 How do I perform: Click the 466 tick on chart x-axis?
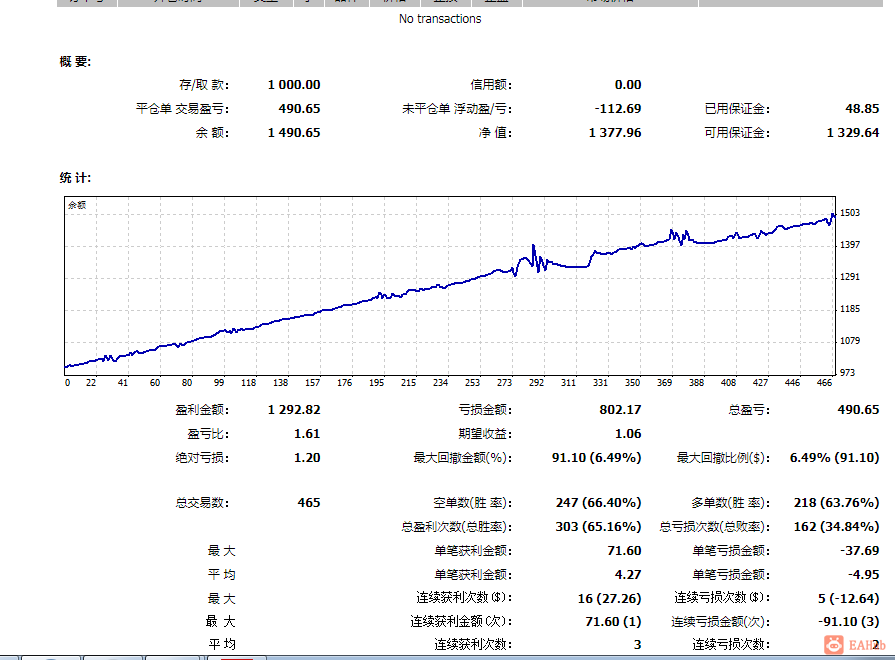click(x=824, y=383)
